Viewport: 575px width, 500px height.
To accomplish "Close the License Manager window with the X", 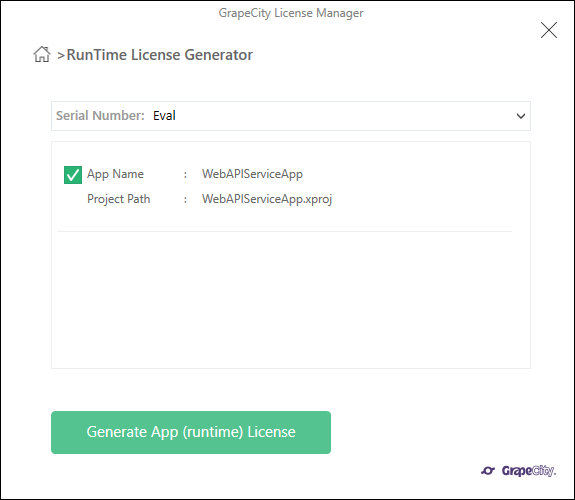I will (549, 30).
